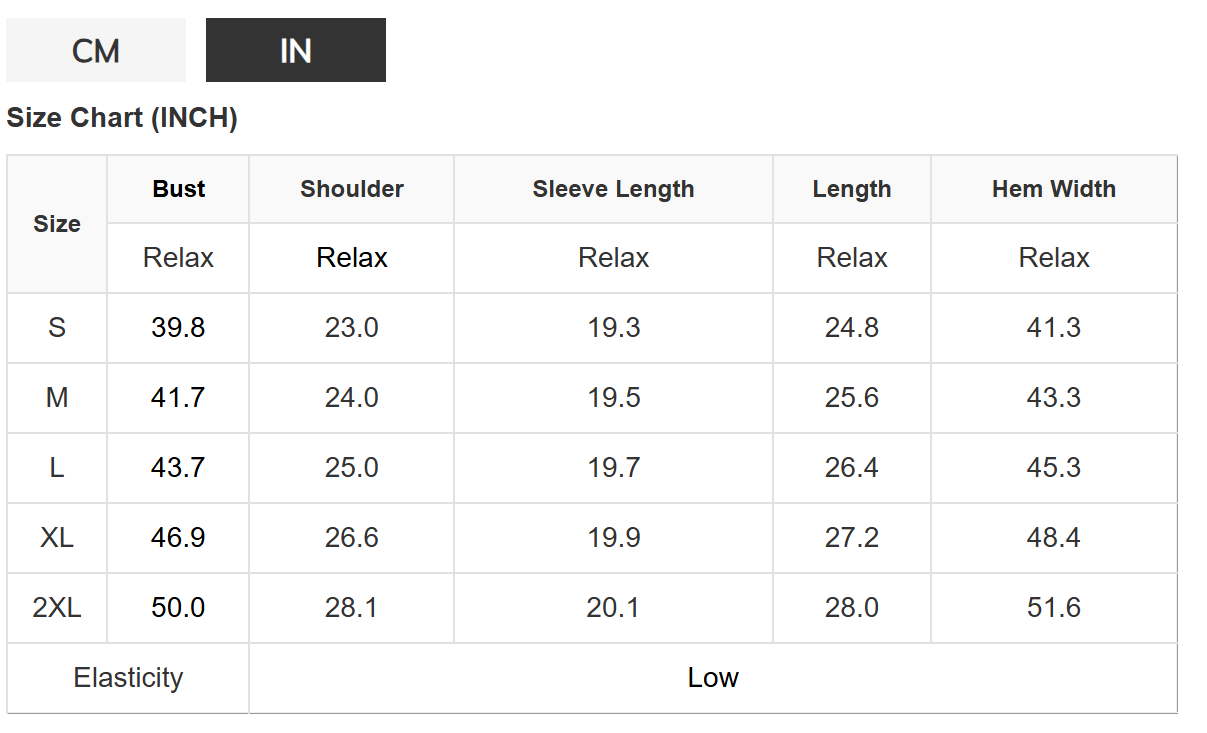
Task: Select the S size row label
Action: point(57,328)
